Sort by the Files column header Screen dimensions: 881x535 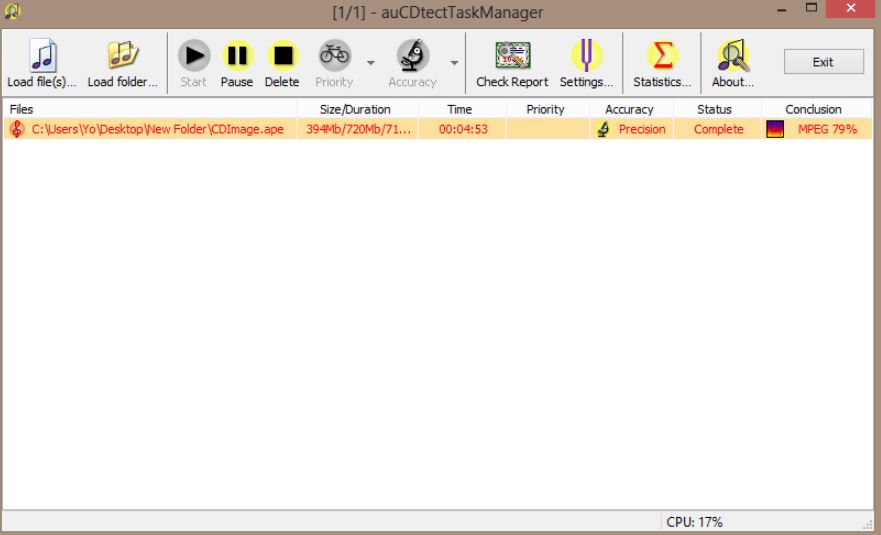150,109
